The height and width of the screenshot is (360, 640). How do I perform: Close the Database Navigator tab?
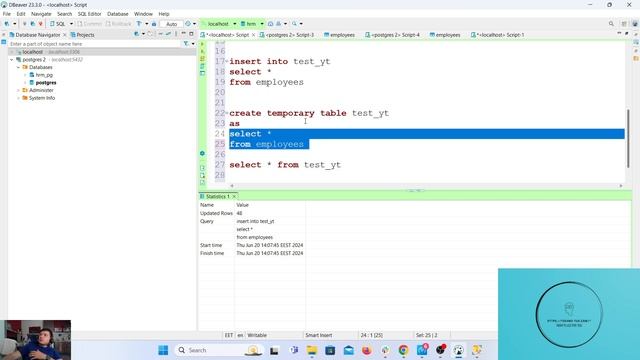pyautogui.click(x=64, y=35)
